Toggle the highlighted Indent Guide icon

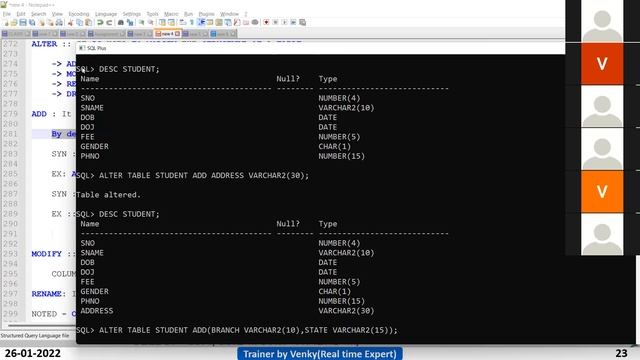(201, 22)
